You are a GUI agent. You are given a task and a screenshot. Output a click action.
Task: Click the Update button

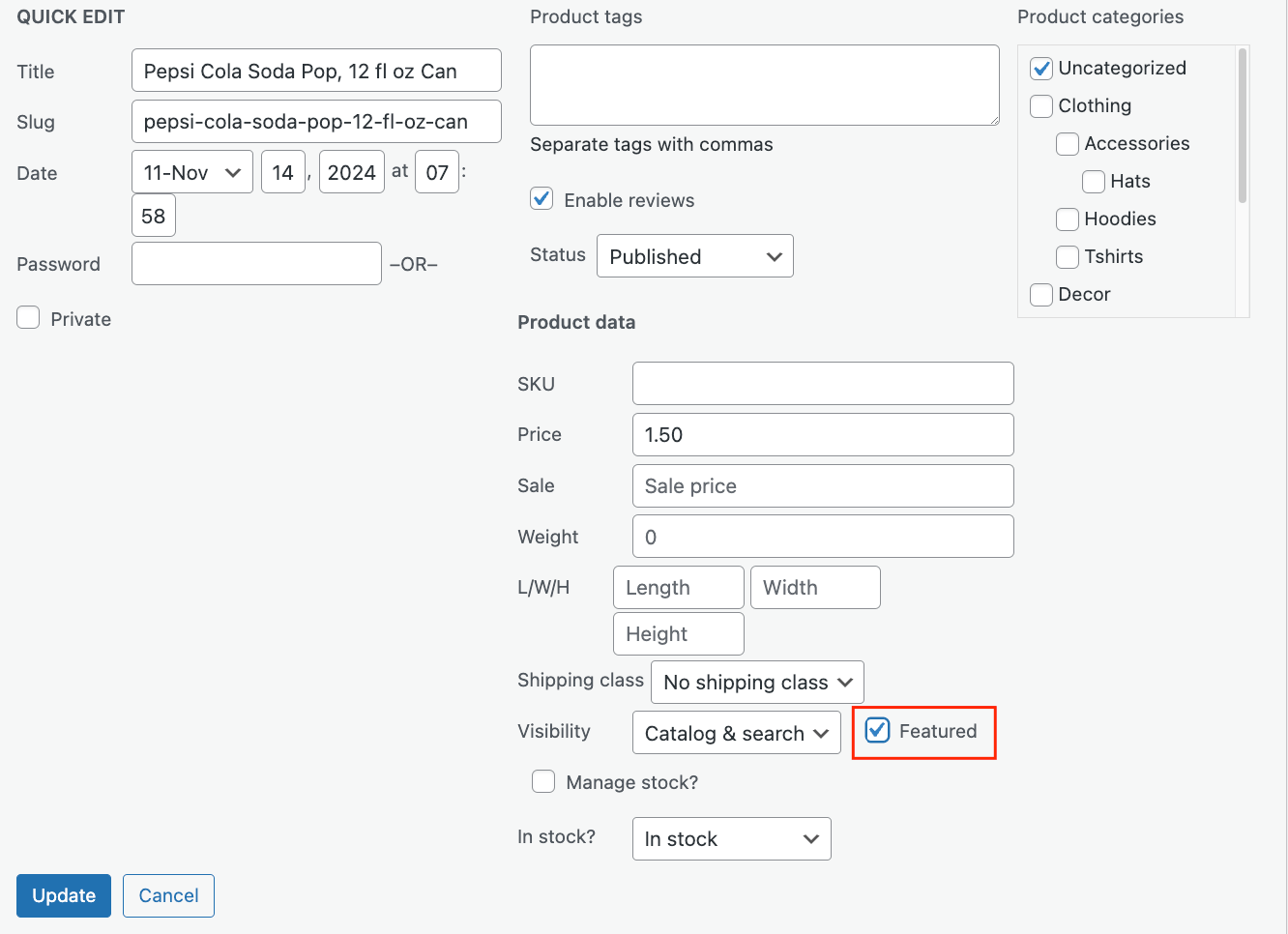(x=64, y=895)
